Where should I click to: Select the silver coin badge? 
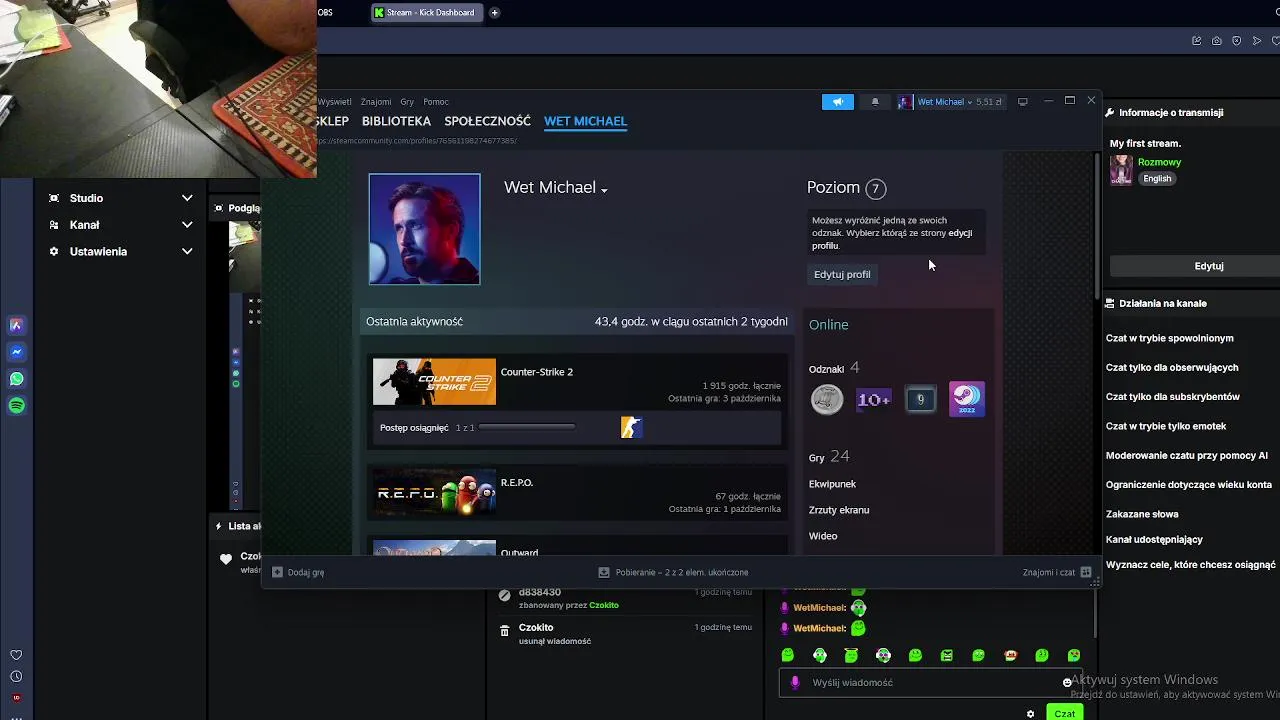pos(827,399)
